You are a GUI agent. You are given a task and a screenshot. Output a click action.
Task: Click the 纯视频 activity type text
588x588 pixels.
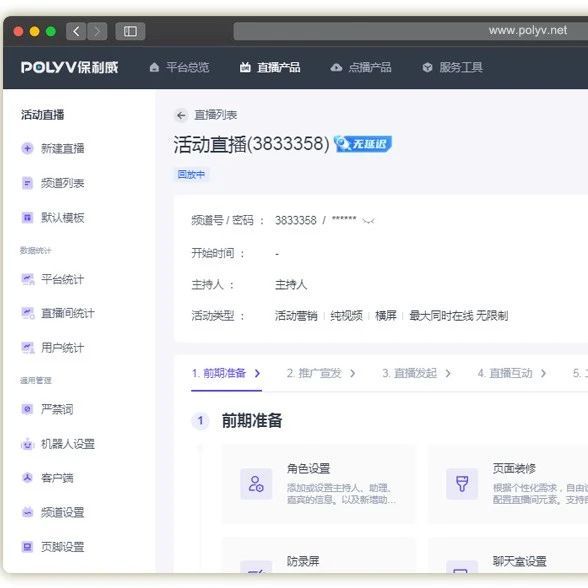pyautogui.click(x=346, y=316)
